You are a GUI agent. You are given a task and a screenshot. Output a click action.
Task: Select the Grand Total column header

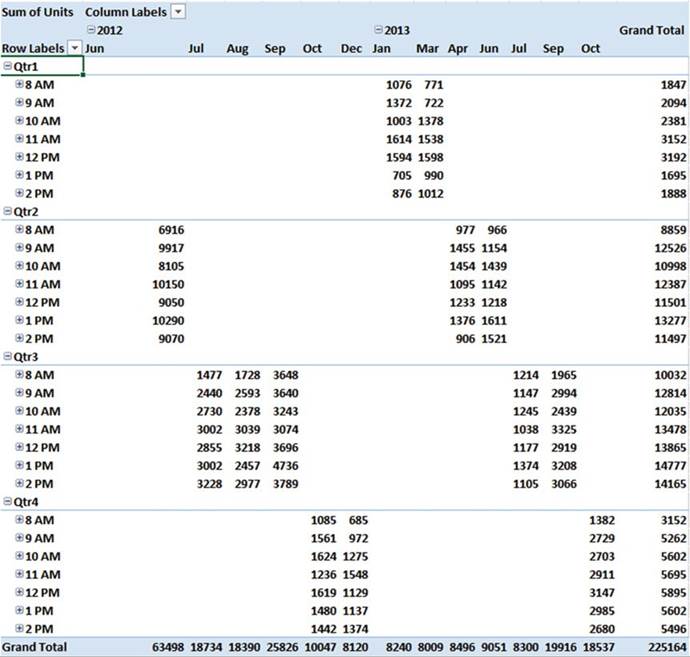651,30
